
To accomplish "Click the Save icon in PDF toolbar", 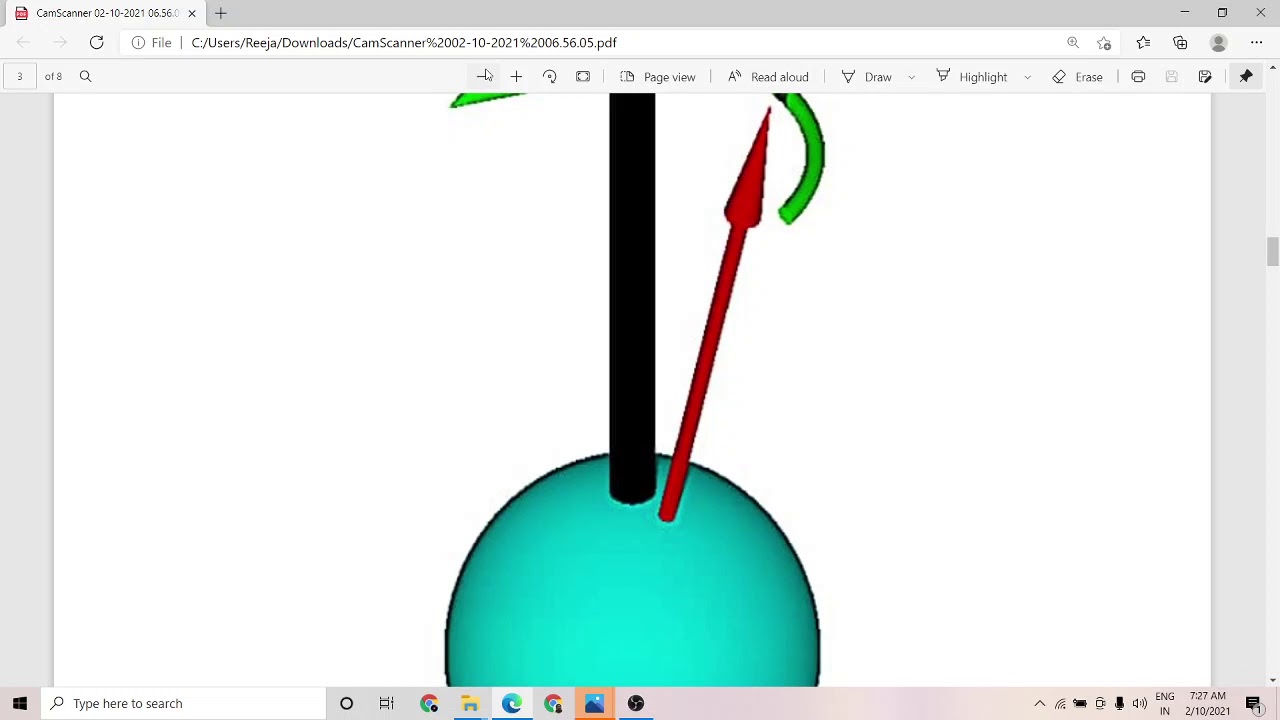I will [1171, 77].
